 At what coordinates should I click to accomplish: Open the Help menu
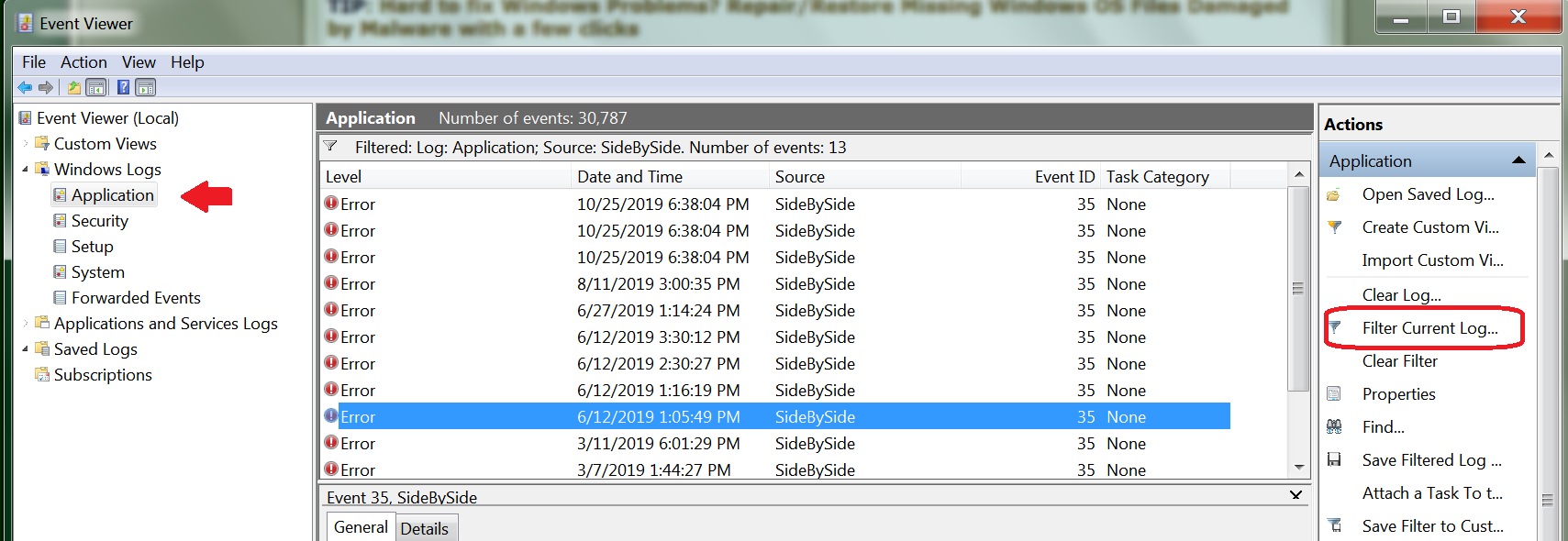coord(187,62)
